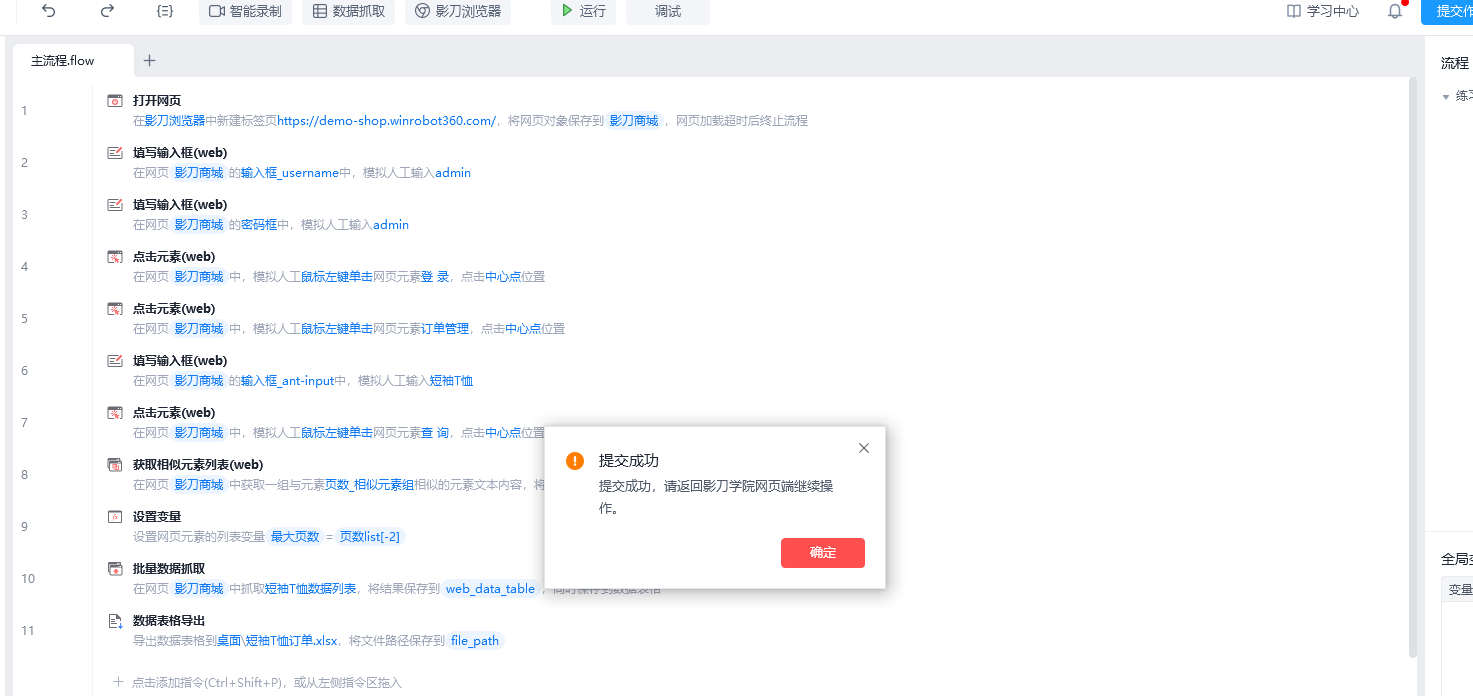Open notifications bell
The image size is (1473, 696).
pyautogui.click(x=1395, y=11)
